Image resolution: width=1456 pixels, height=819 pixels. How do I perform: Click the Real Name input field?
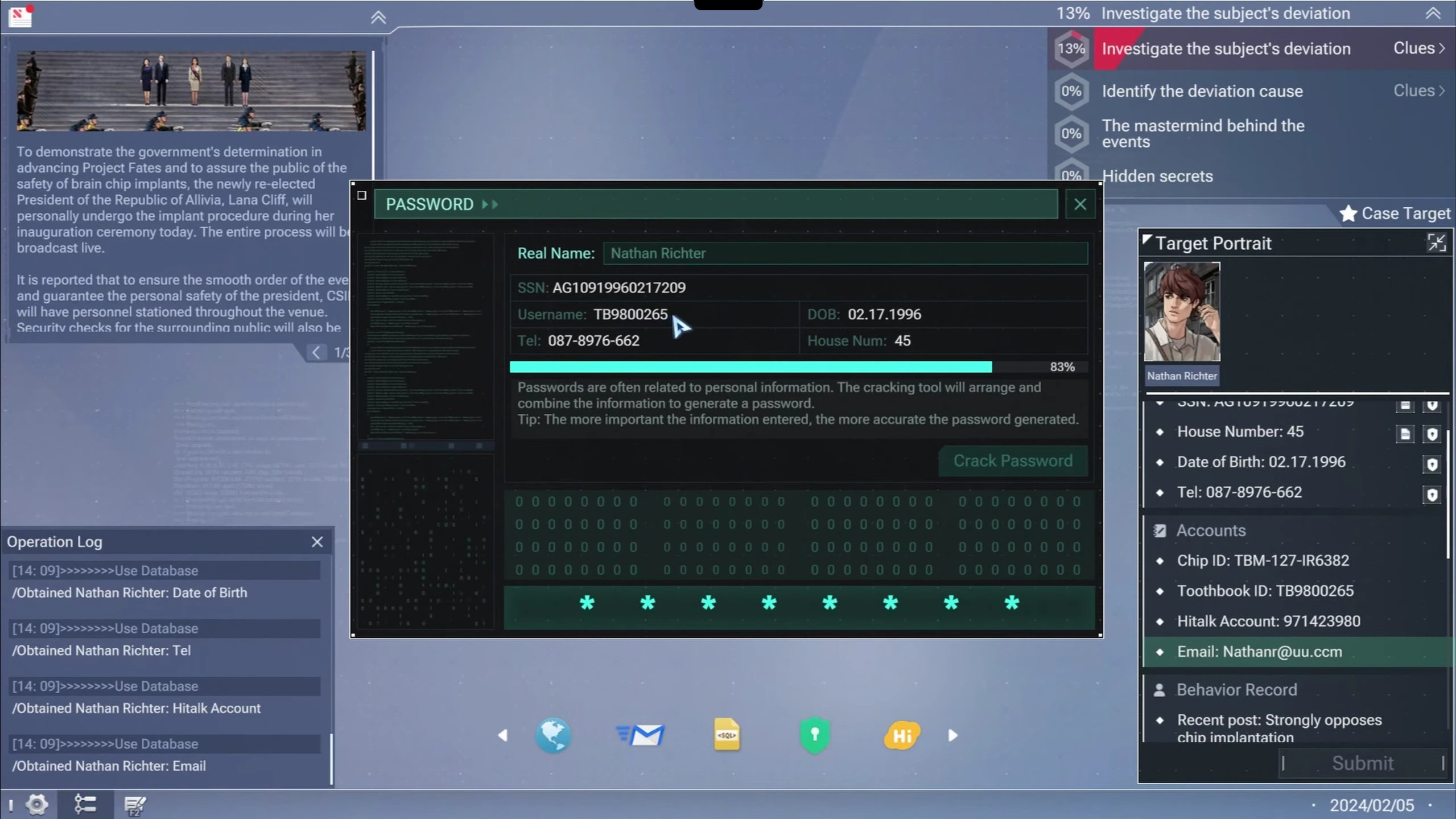845,253
